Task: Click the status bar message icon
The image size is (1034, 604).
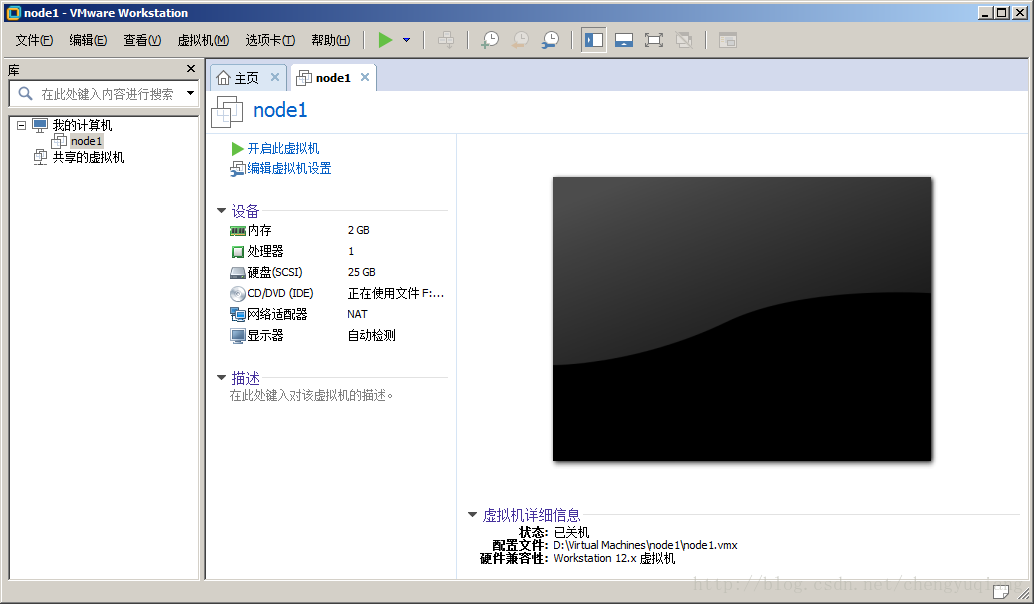Action: point(1002,592)
